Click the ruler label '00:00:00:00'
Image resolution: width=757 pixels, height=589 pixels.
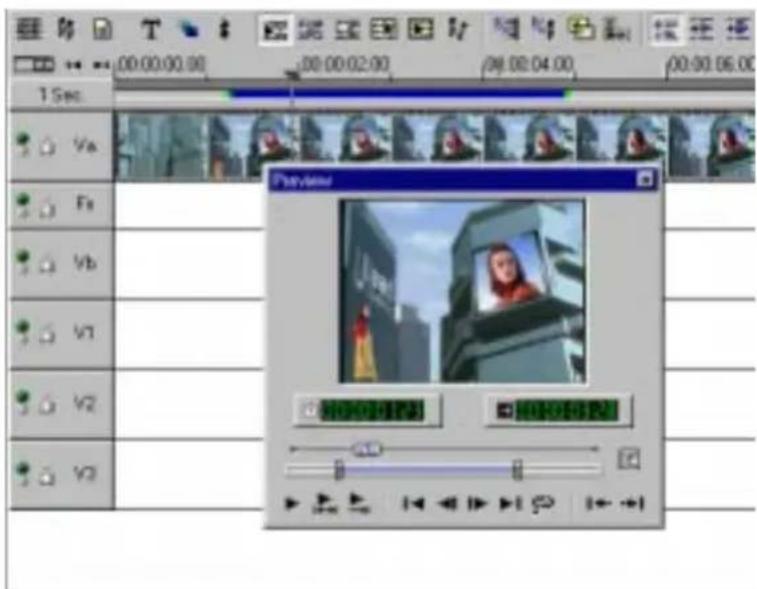162,64
